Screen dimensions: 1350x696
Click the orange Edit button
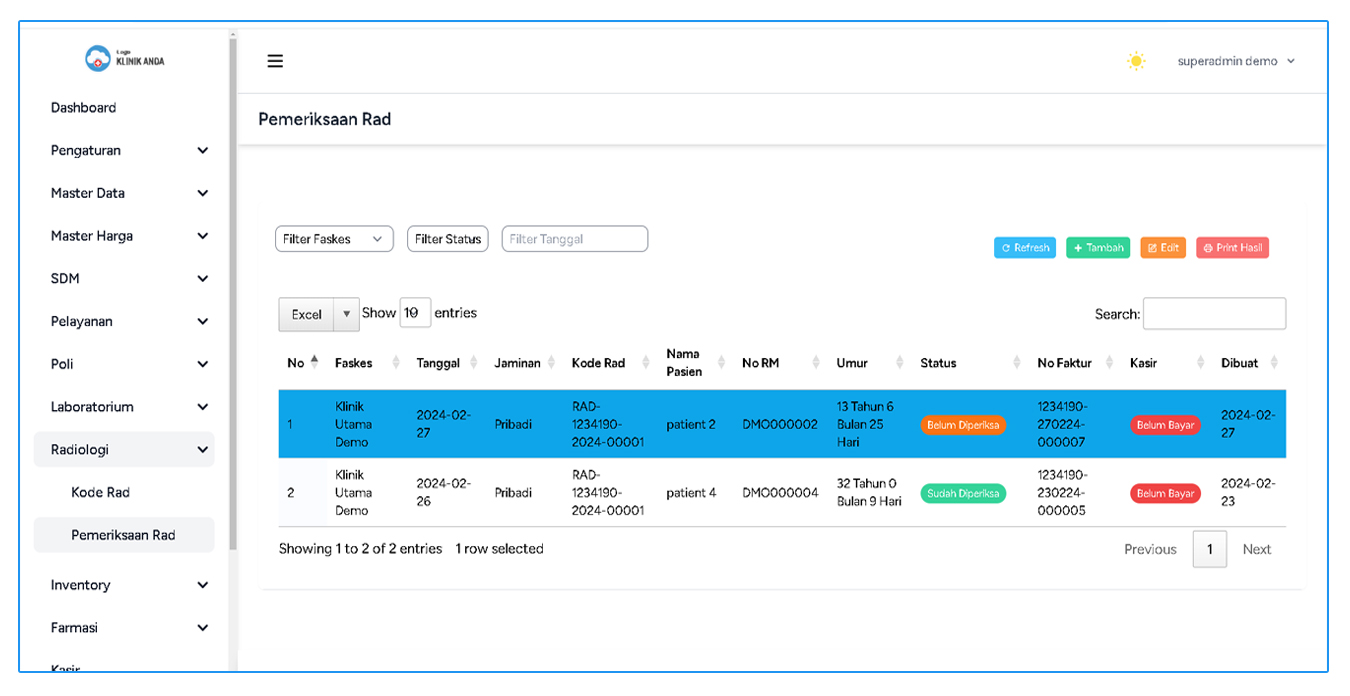click(1162, 248)
